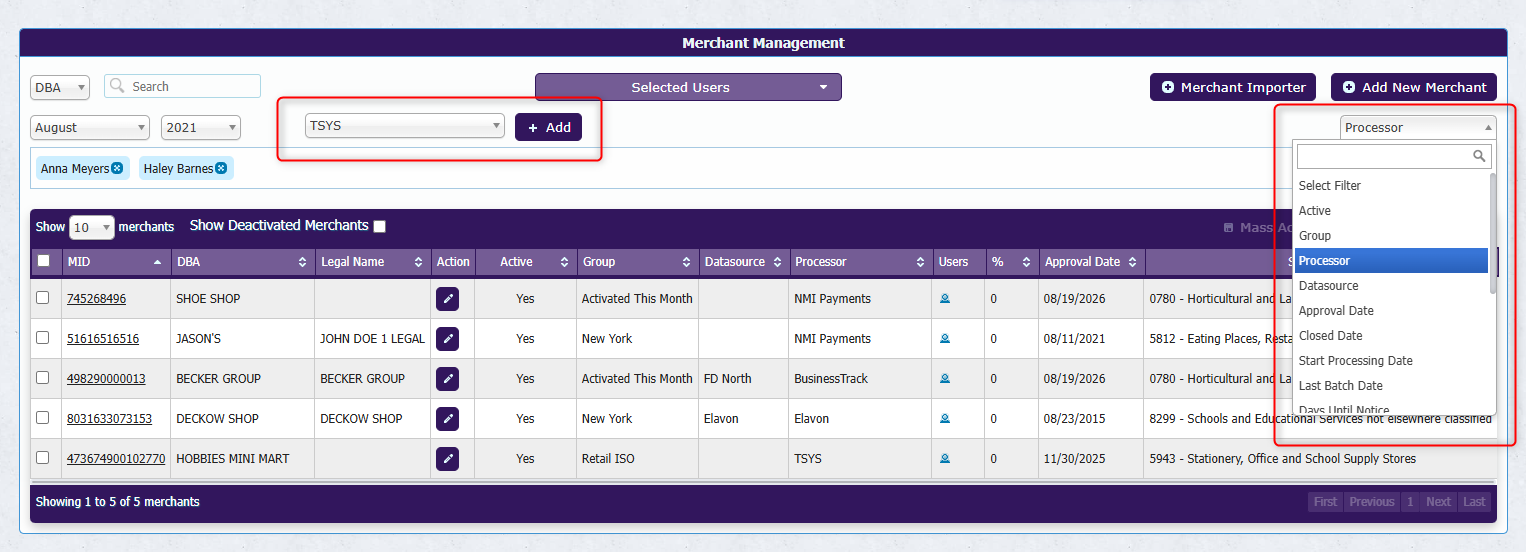This screenshot has width=1526, height=552.
Task: Open MID link 498290000013
Action: (x=106, y=379)
